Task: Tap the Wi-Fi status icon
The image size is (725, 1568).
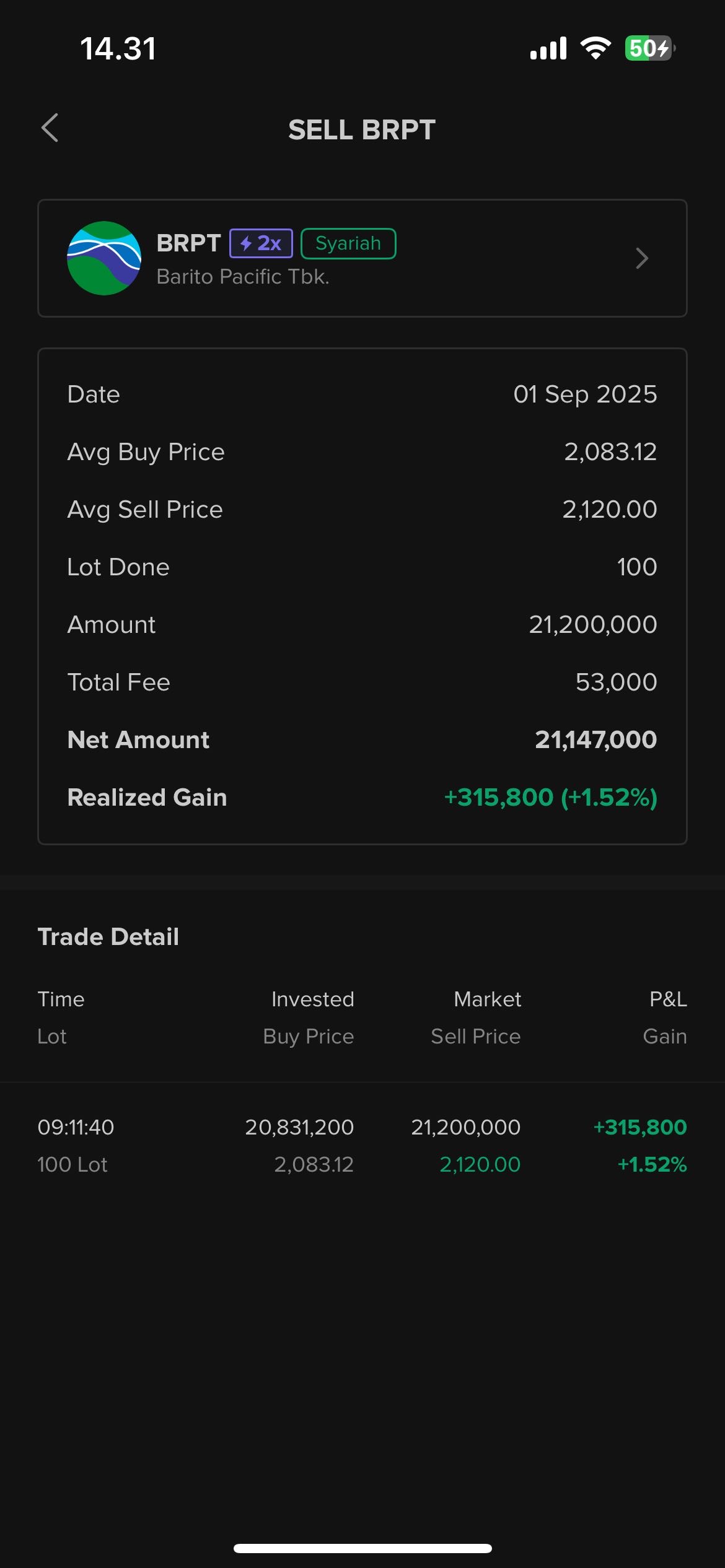Action: coord(595,48)
